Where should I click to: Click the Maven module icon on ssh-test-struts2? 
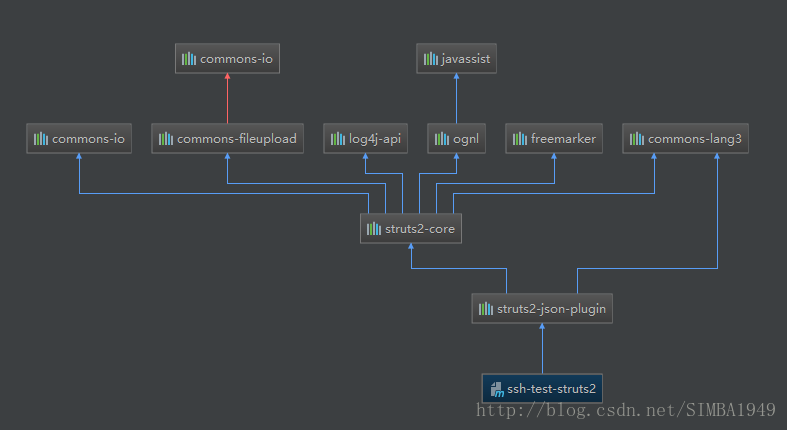(497, 389)
